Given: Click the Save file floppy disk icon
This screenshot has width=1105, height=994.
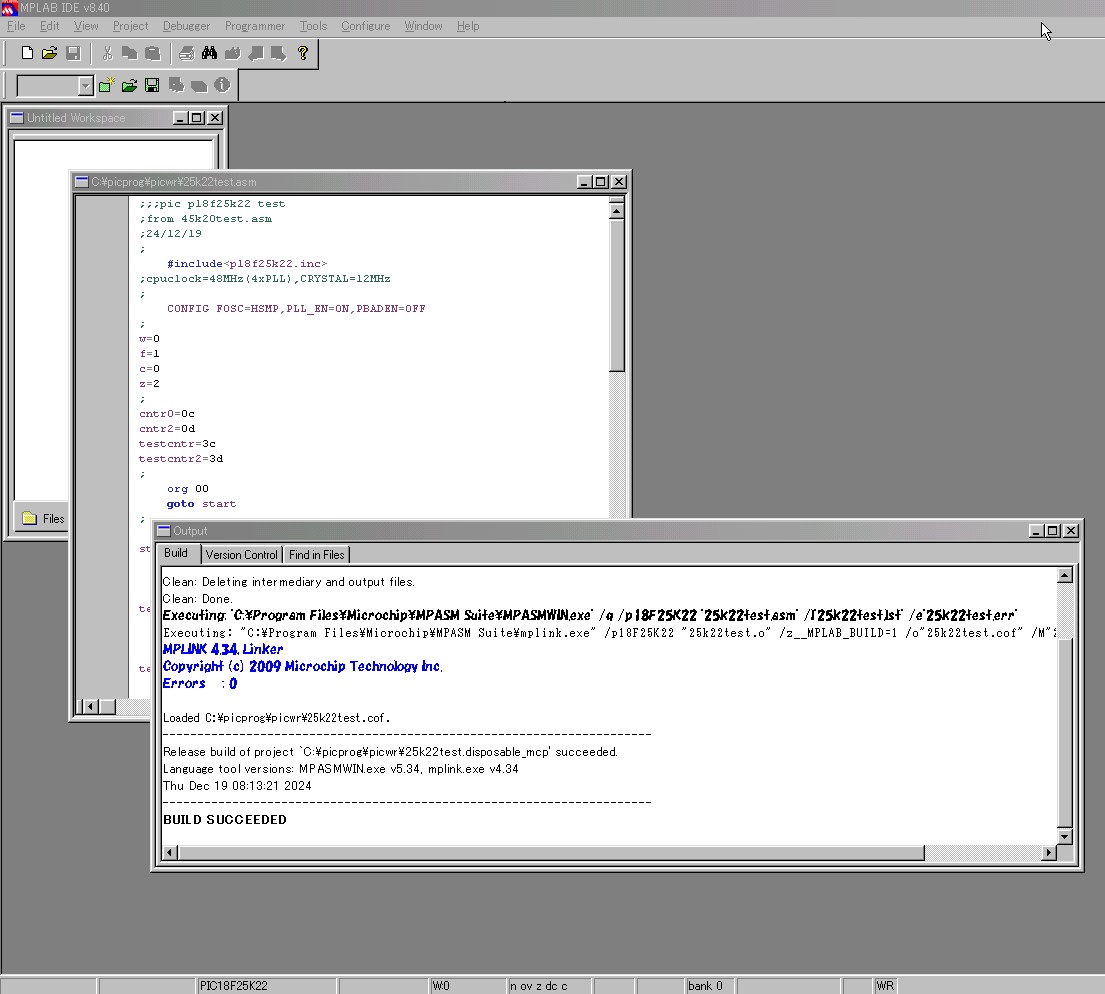Looking at the screenshot, I should (x=73, y=53).
